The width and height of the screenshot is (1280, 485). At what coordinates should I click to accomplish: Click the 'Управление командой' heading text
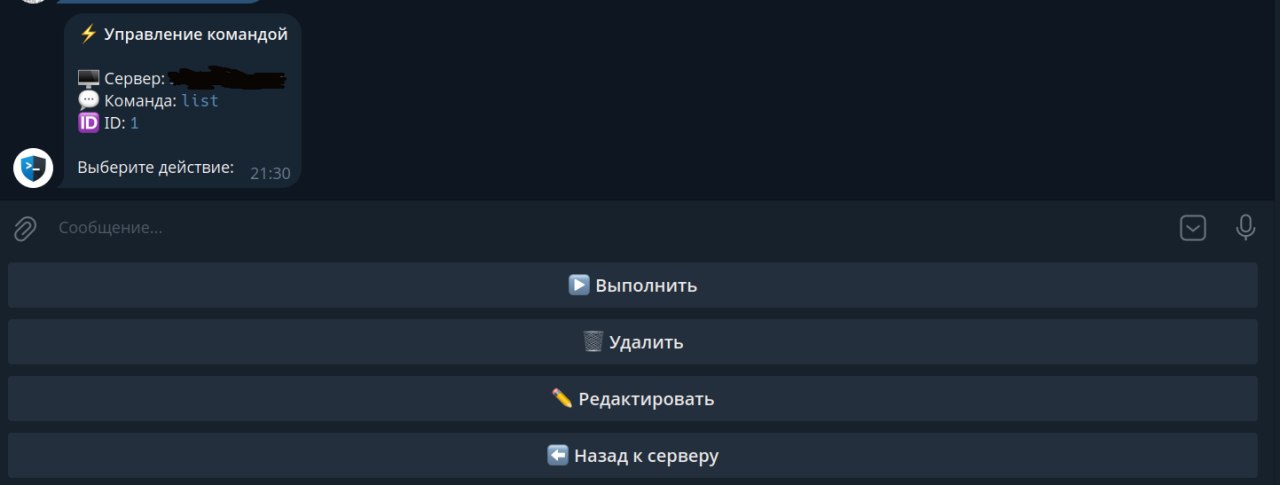196,35
